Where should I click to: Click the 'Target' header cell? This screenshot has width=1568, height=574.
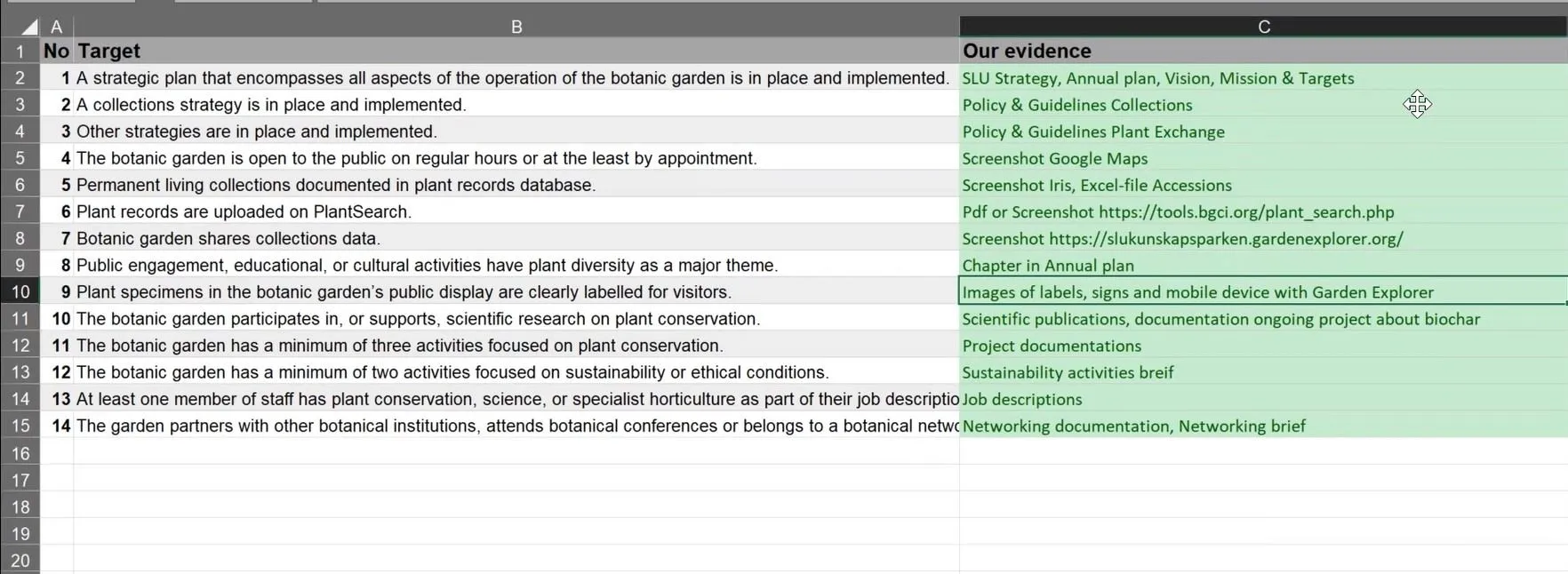[516, 51]
